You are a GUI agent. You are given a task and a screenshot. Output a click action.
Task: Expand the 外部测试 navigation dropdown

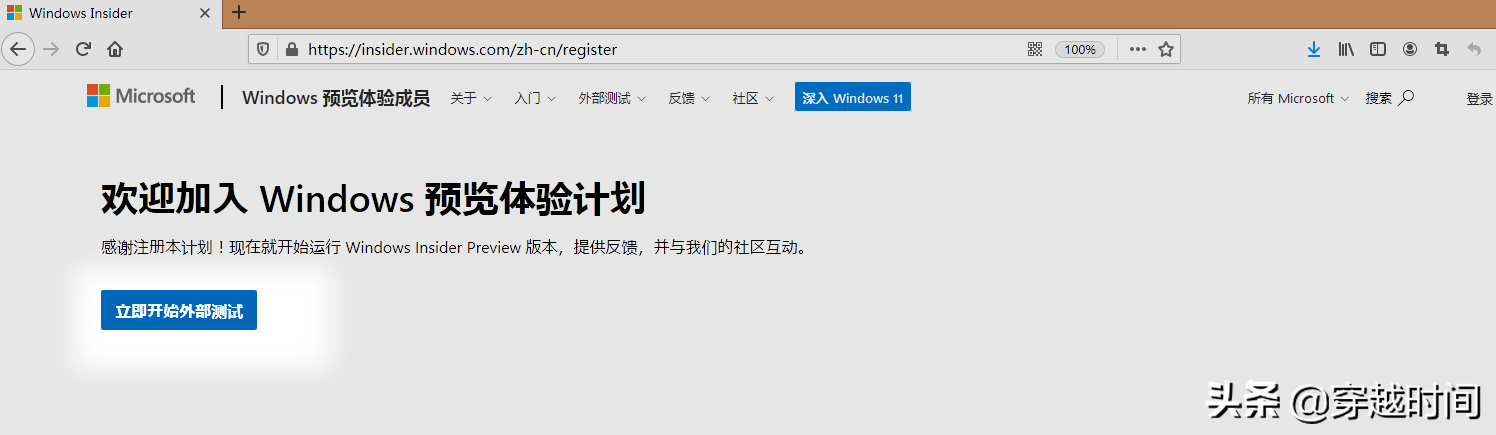tap(612, 98)
